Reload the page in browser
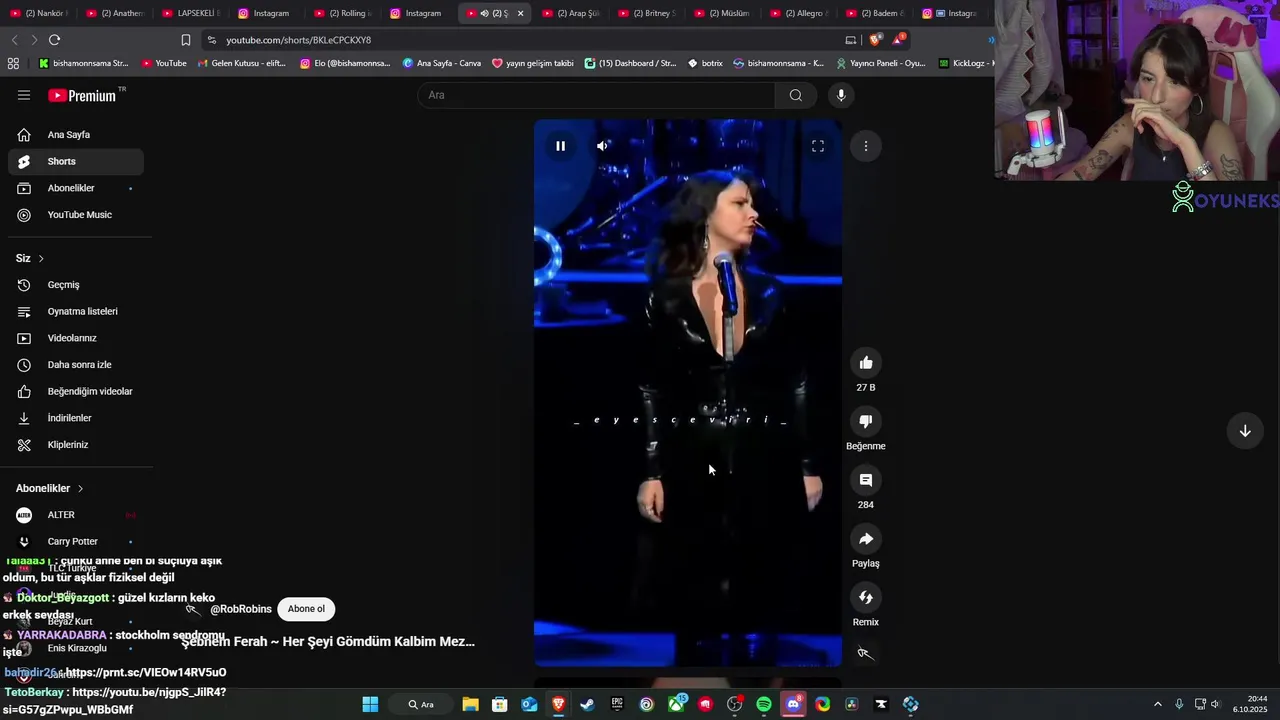Image resolution: width=1280 pixels, height=720 pixels. point(54,40)
